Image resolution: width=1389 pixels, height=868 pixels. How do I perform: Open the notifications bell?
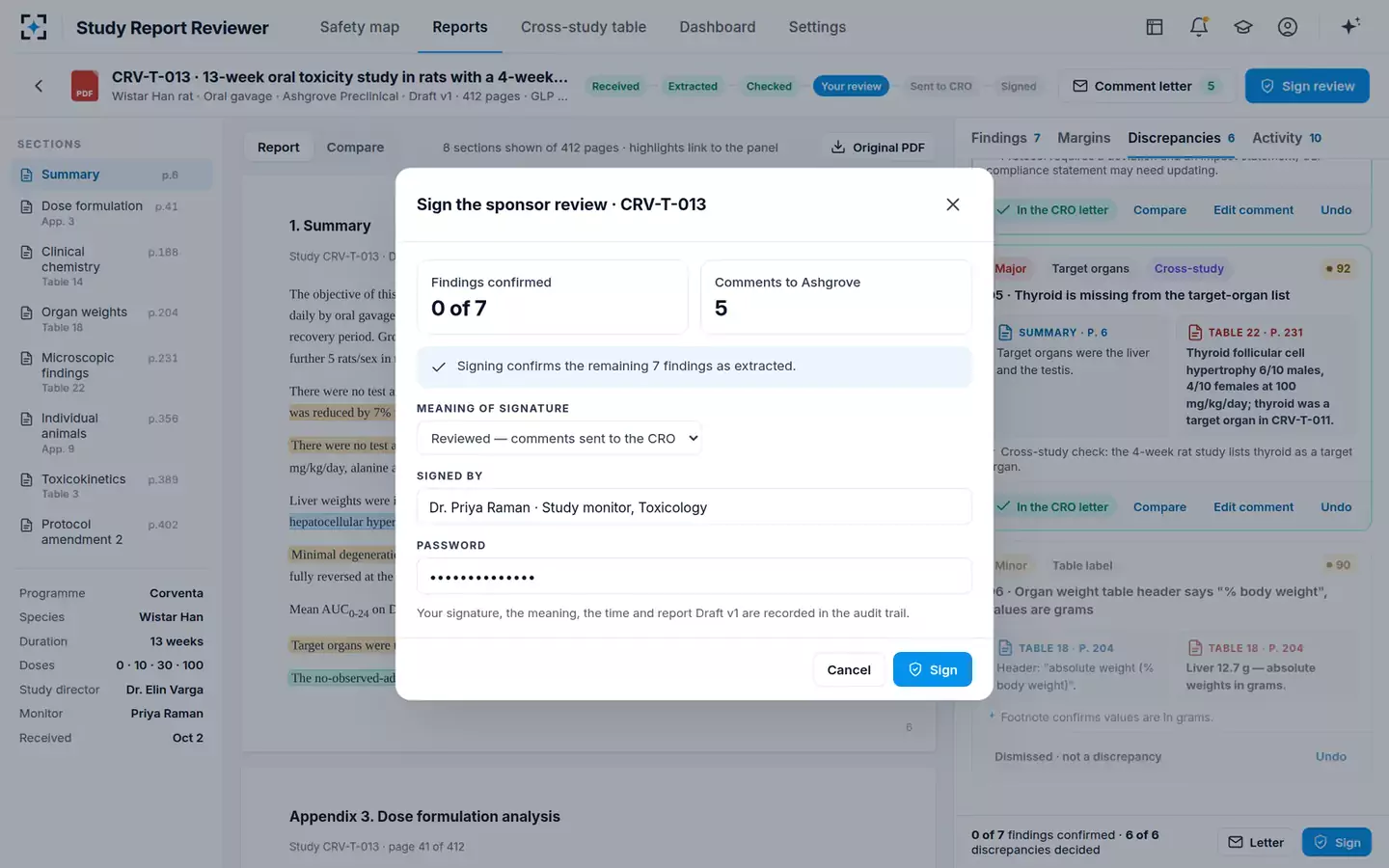tap(1199, 27)
